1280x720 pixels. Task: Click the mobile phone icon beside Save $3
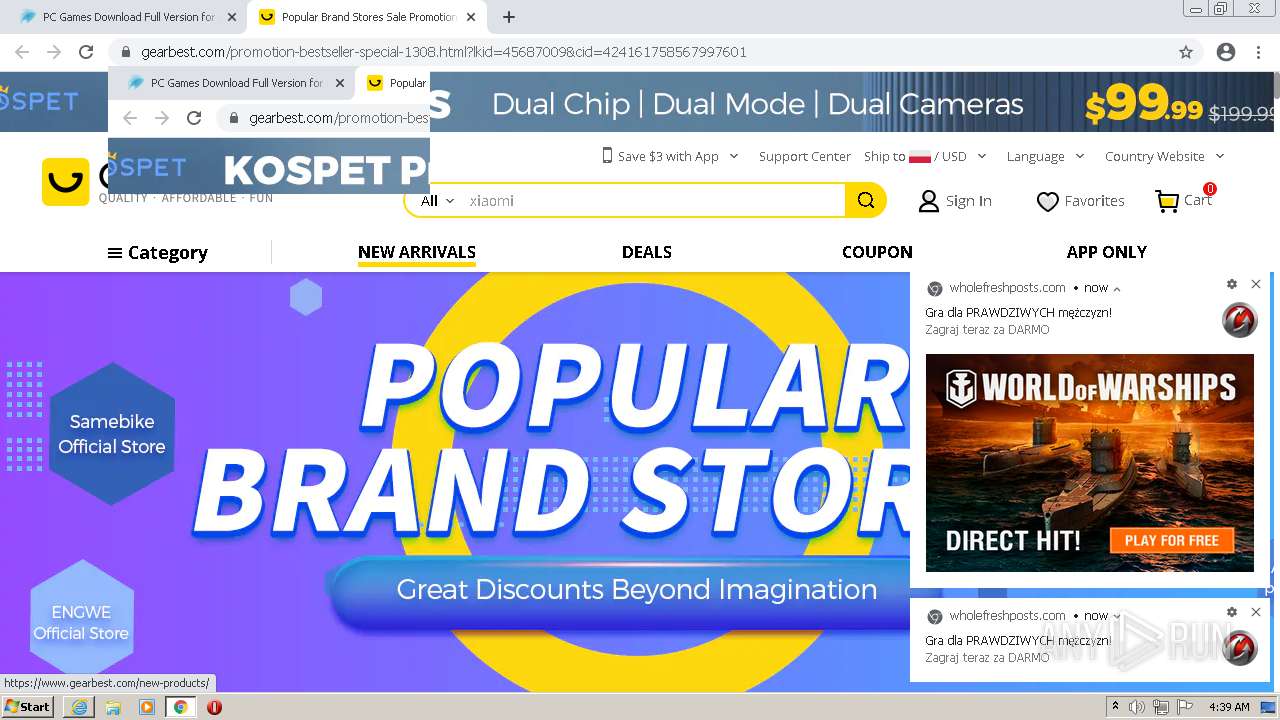[607, 155]
